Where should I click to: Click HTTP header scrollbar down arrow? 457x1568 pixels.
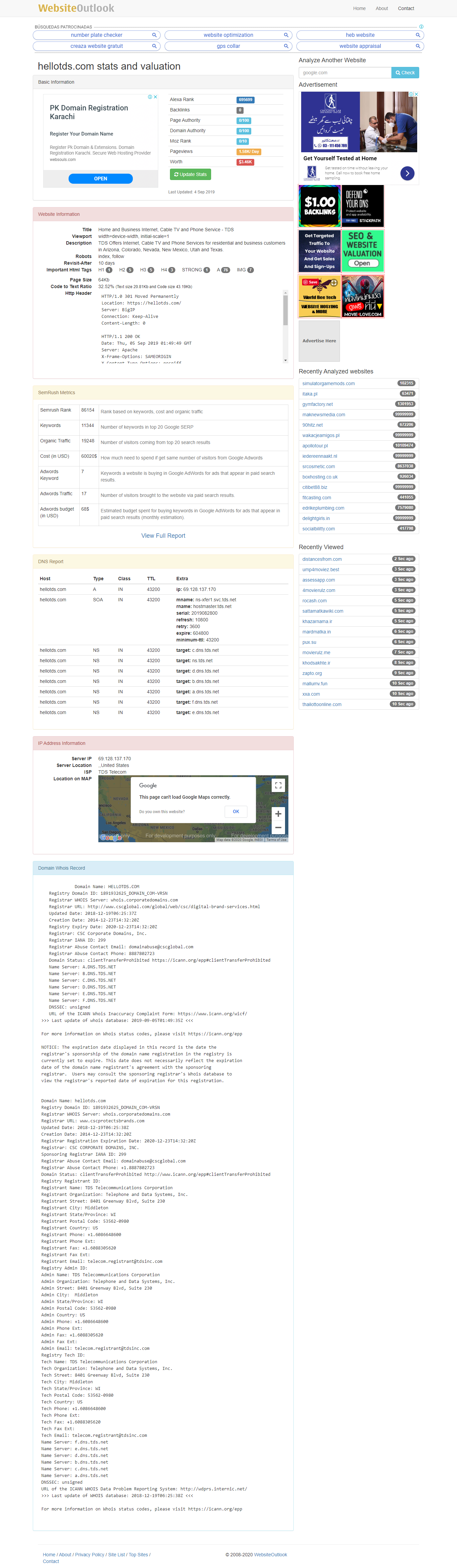[285, 360]
